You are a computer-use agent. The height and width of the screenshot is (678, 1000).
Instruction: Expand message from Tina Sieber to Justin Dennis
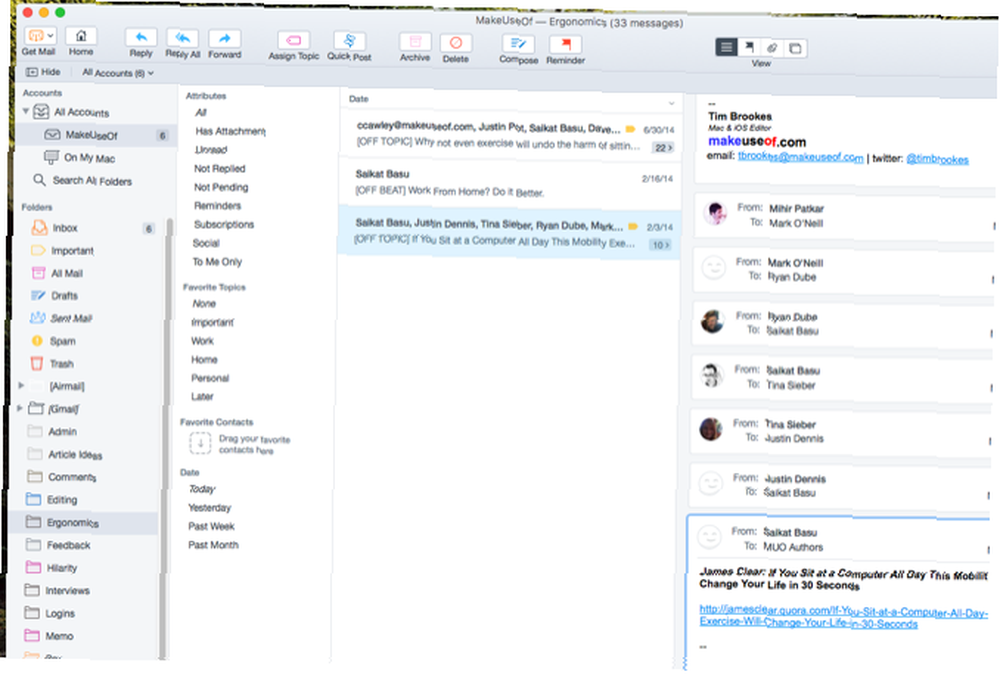pyautogui.click(x=841, y=432)
